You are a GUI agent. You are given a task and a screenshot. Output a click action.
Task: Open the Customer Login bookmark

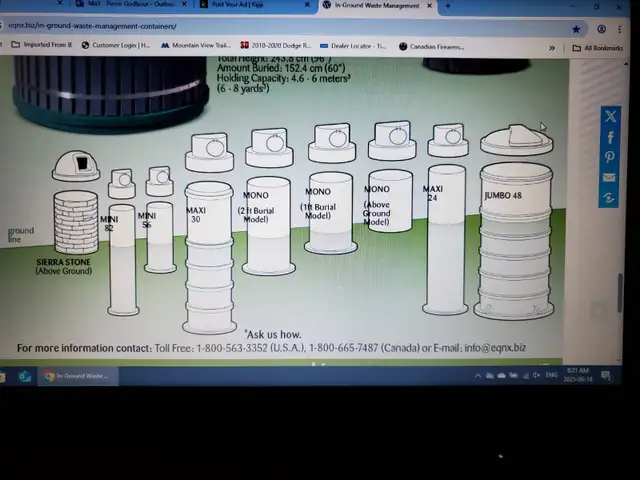[x=116, y=45]
